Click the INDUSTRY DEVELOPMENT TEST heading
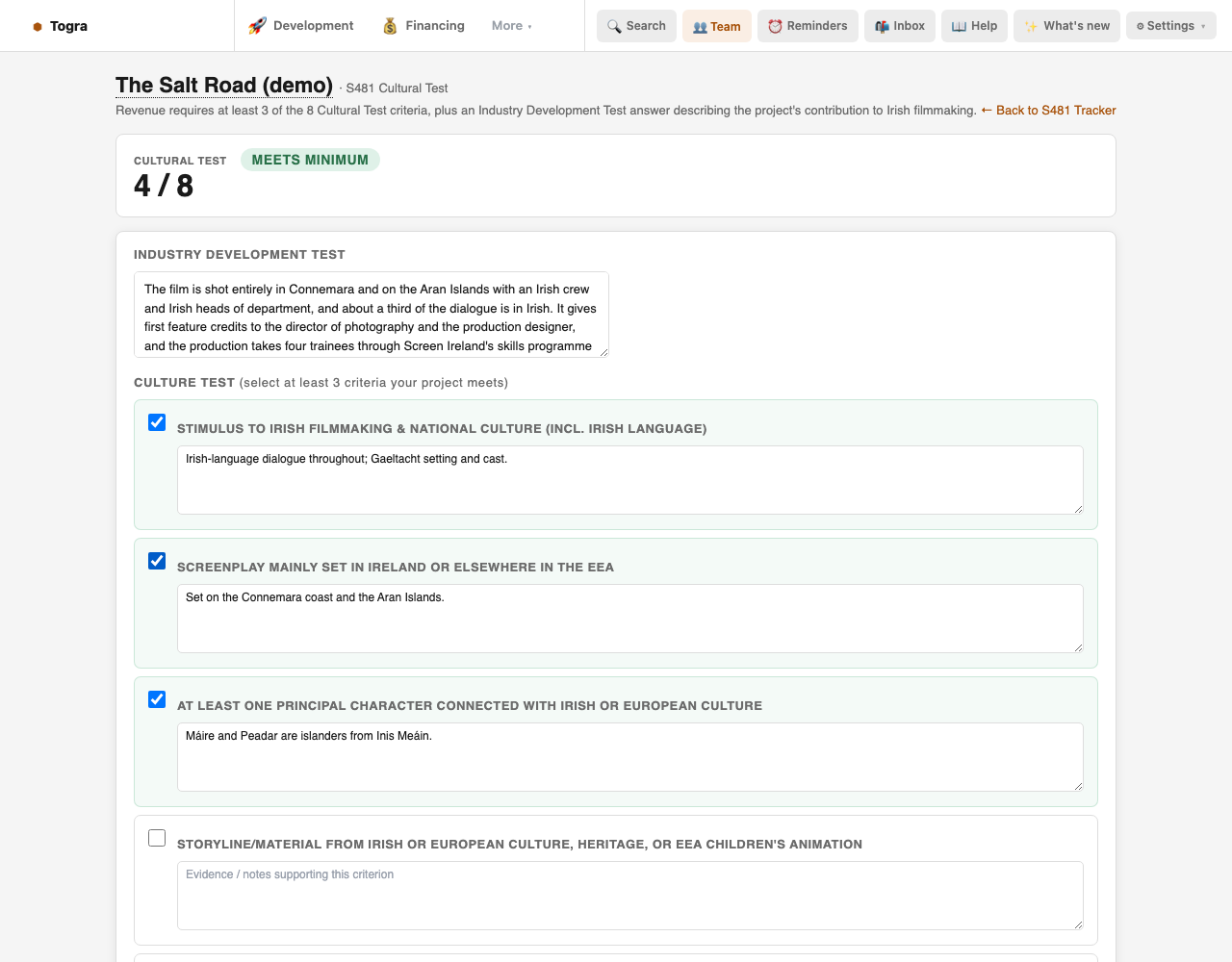The image size is (1232, 962). click(x=240, y=255)
